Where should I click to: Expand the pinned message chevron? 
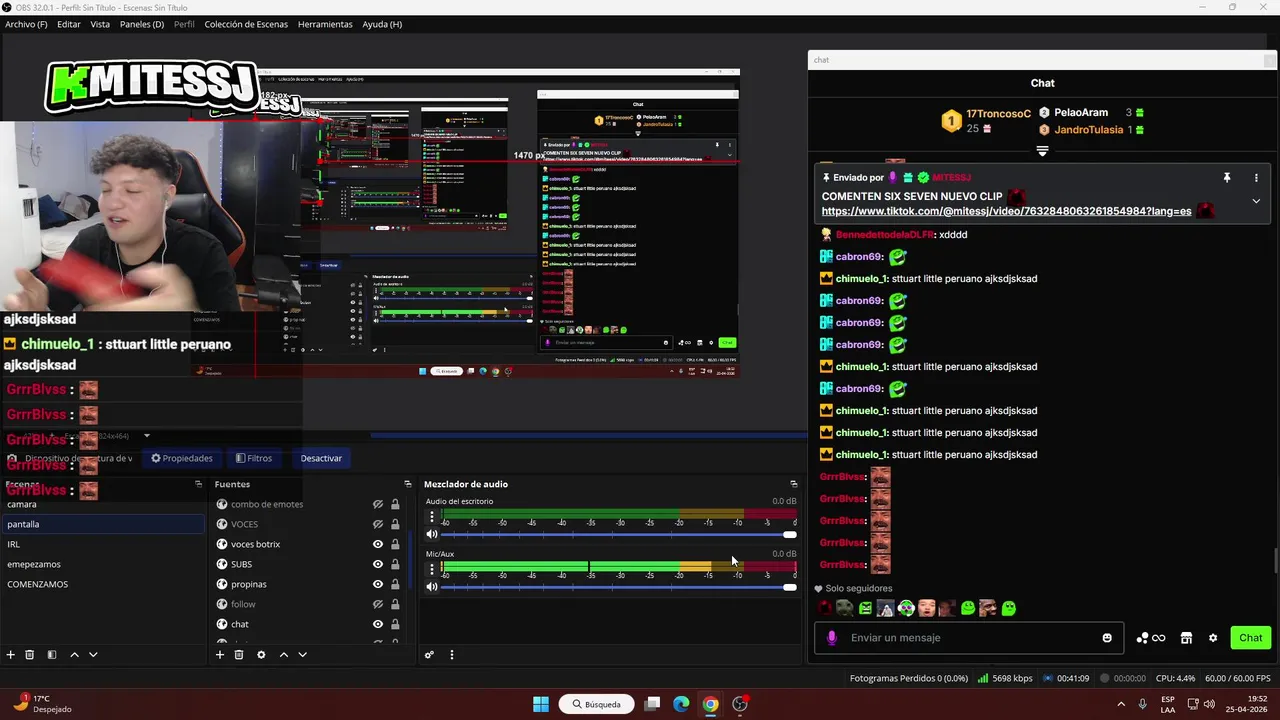tap(1256, 201)
